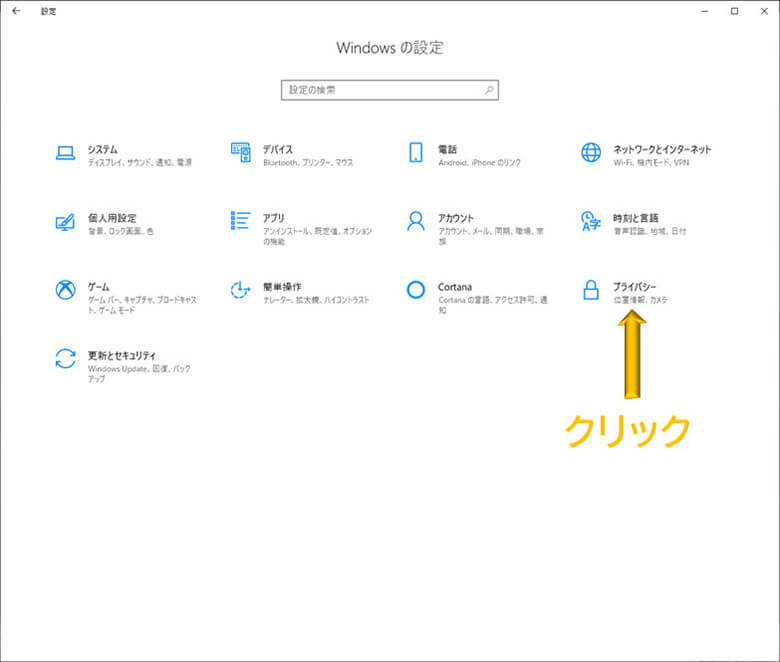
Task: Open the プライバシー lock icon
Action: tap(591, 289)
